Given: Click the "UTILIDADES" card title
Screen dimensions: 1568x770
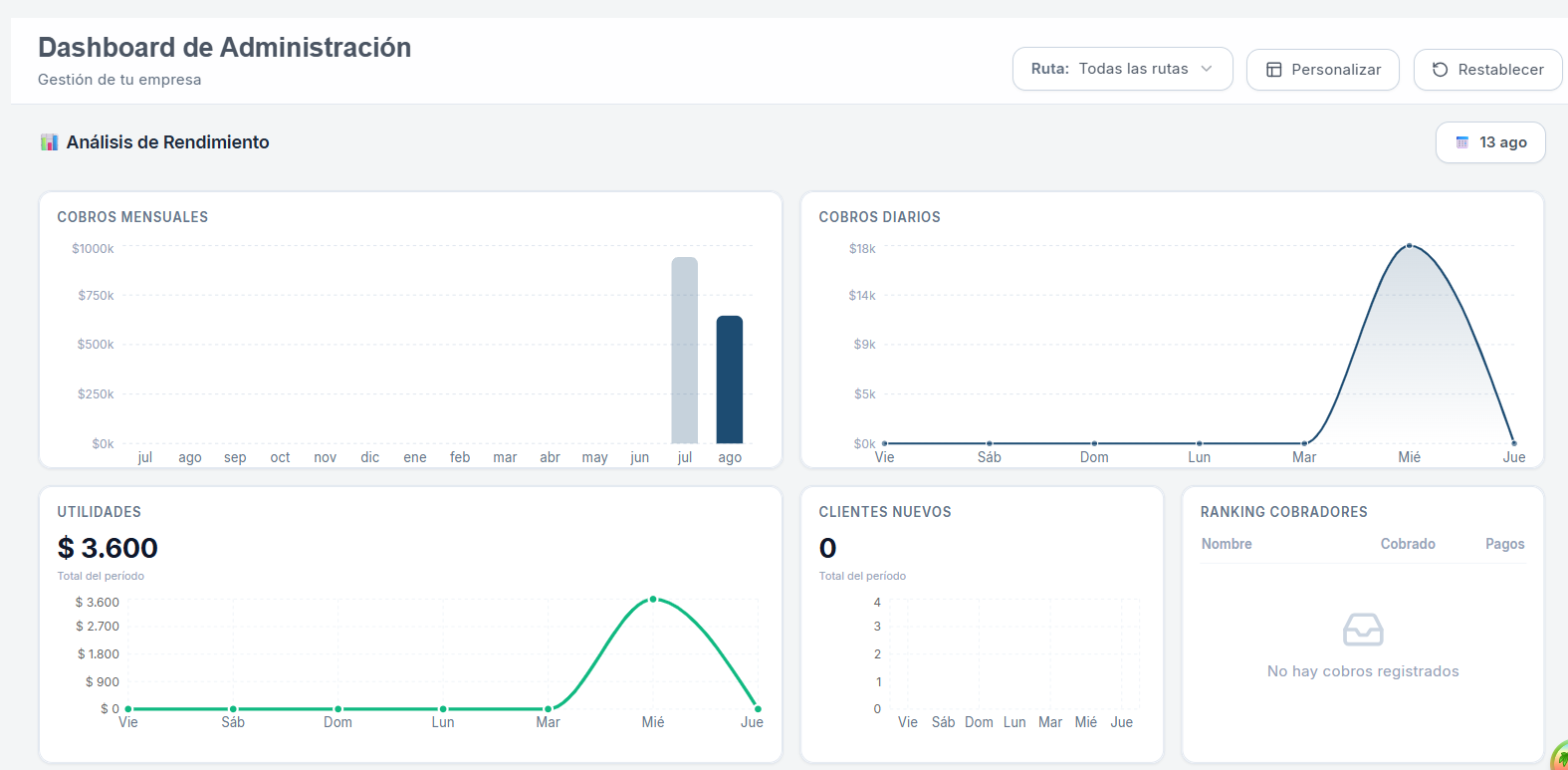Looking at the screenshot, I should click(100, 512).
